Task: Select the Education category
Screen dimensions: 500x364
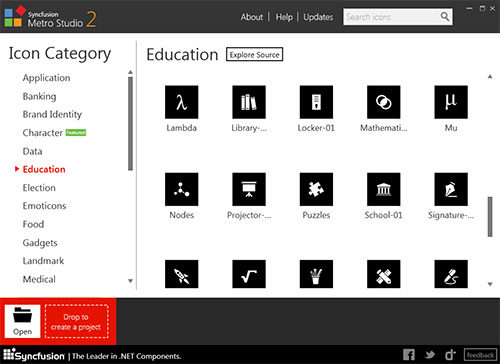Action: click(44, 169)
